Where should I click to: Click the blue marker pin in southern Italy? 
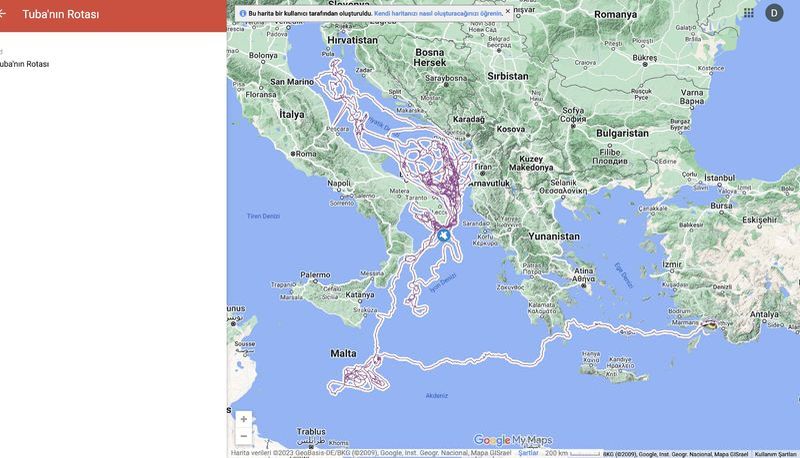pyautogui.click(x=443, y=235)
